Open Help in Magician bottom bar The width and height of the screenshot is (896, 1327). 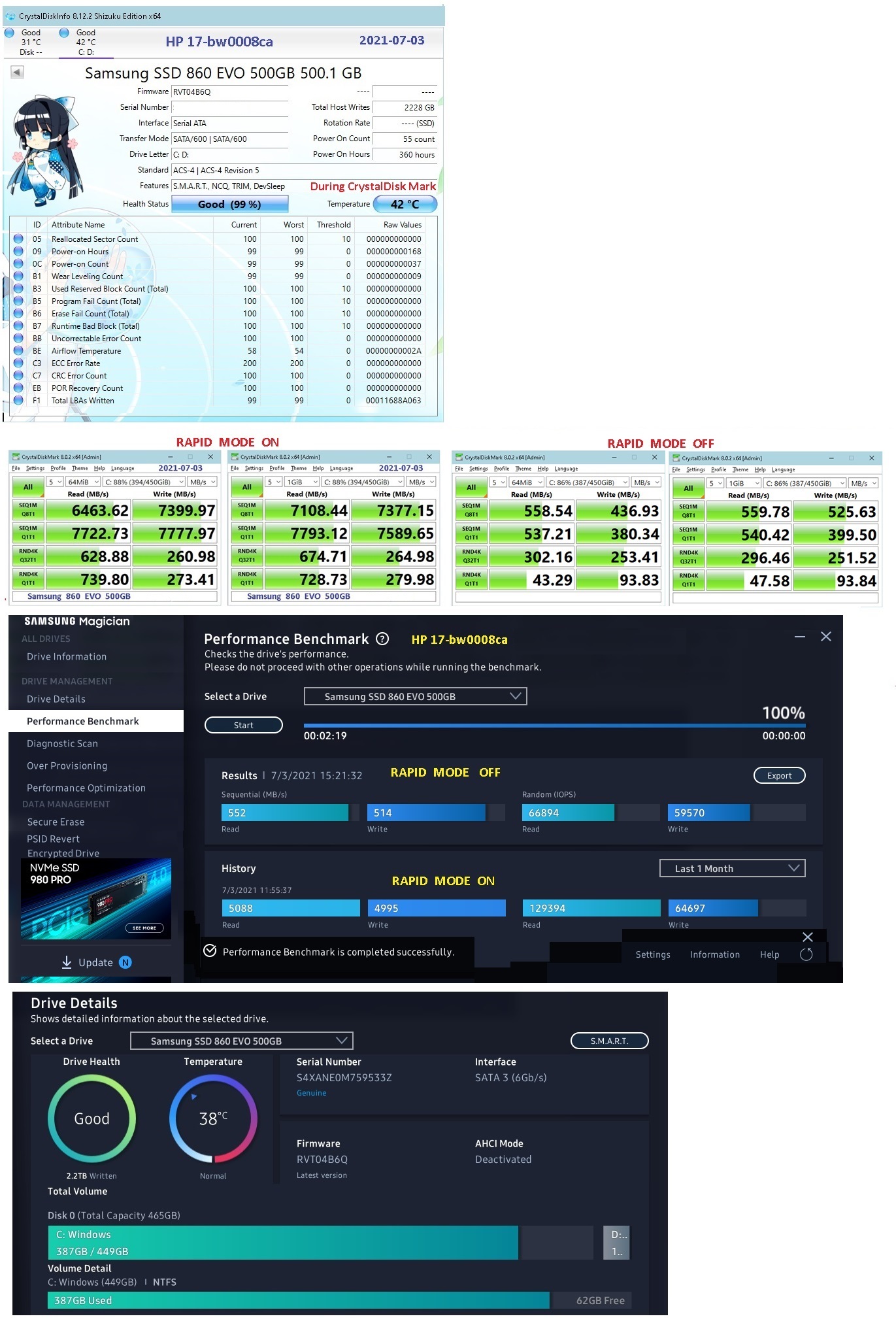click(769, 954)
